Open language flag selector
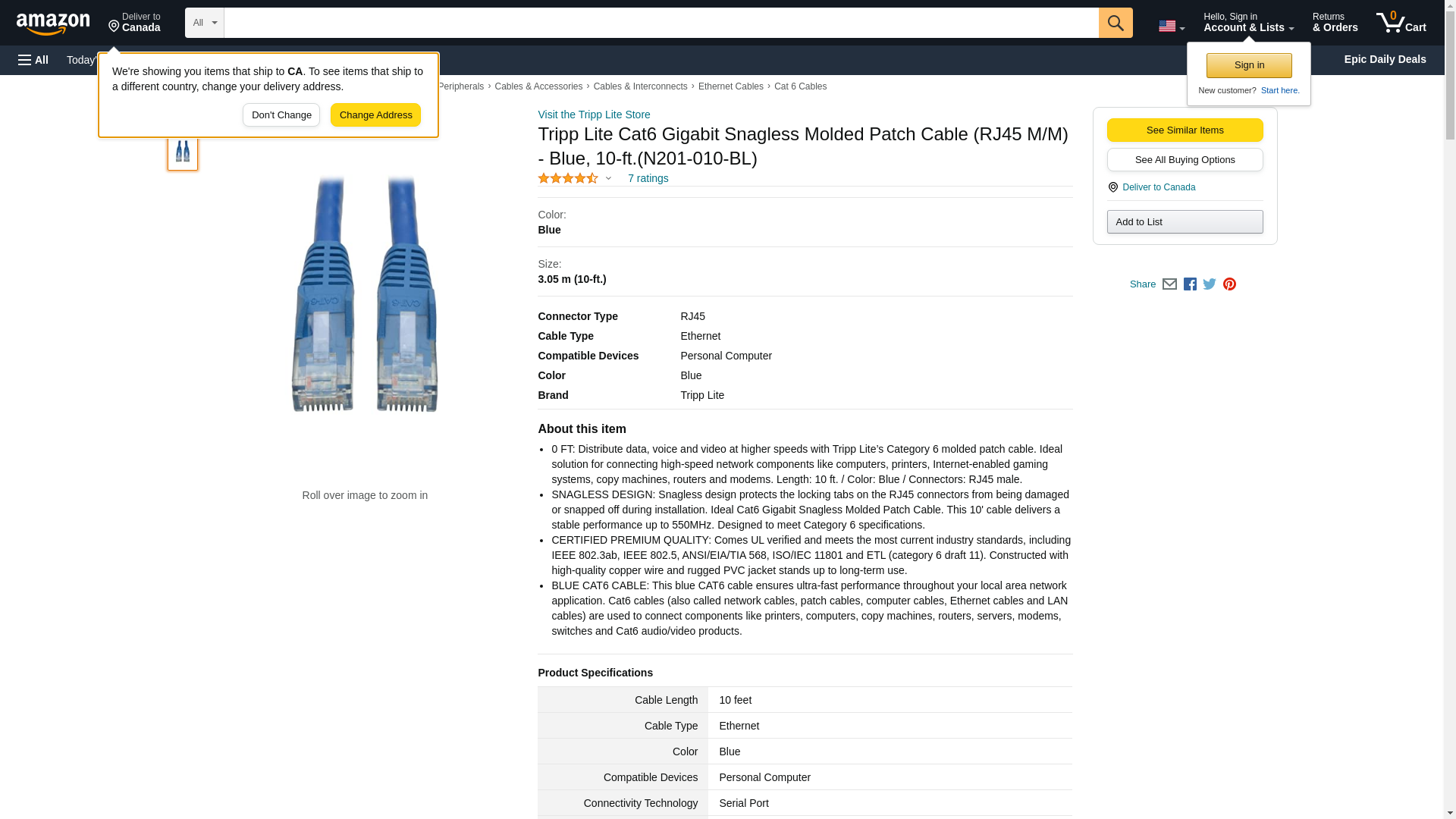The image size is (1456, 819). coord(1171,26)
